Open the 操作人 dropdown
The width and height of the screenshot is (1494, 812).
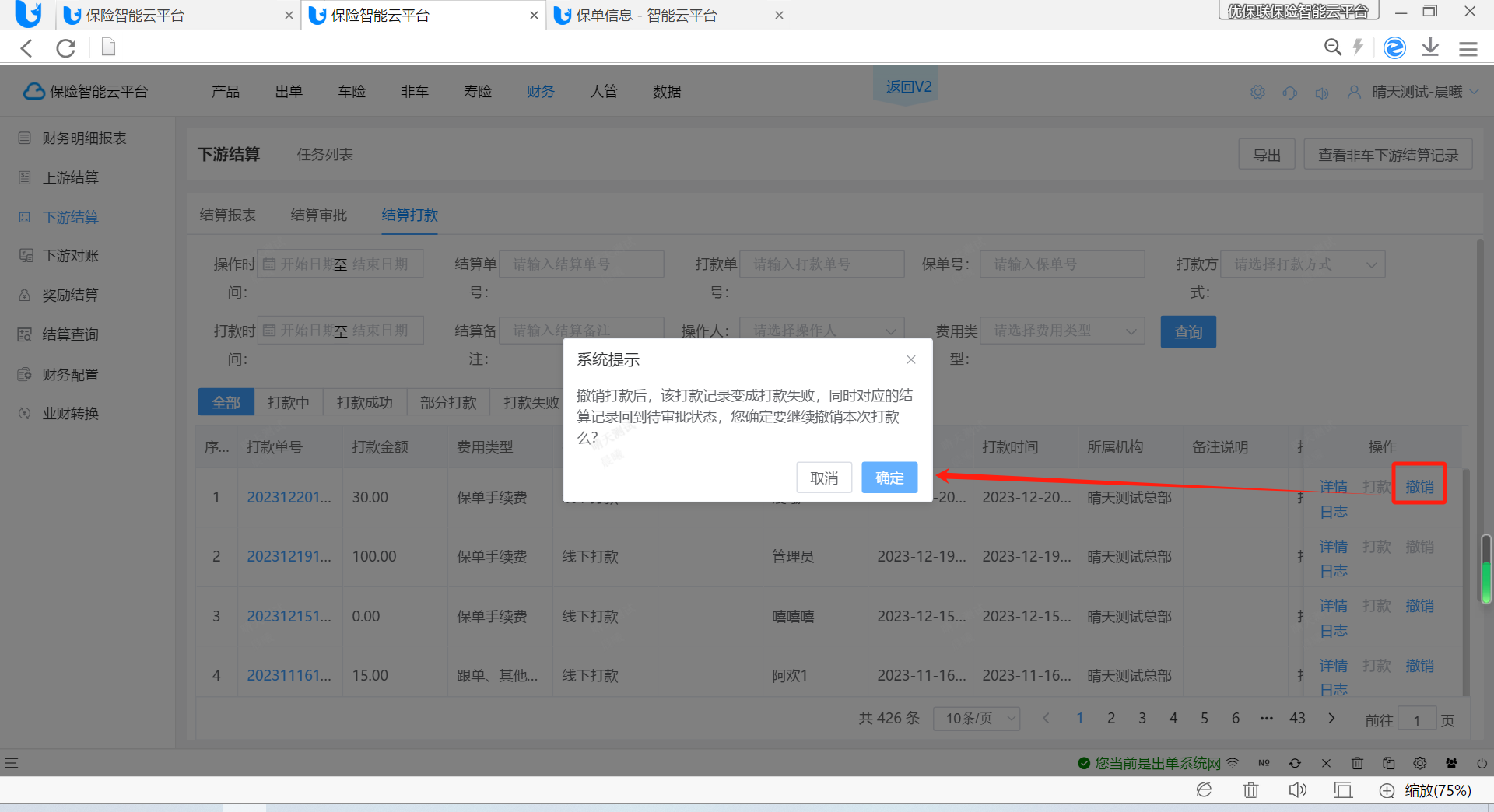point(822,331)
